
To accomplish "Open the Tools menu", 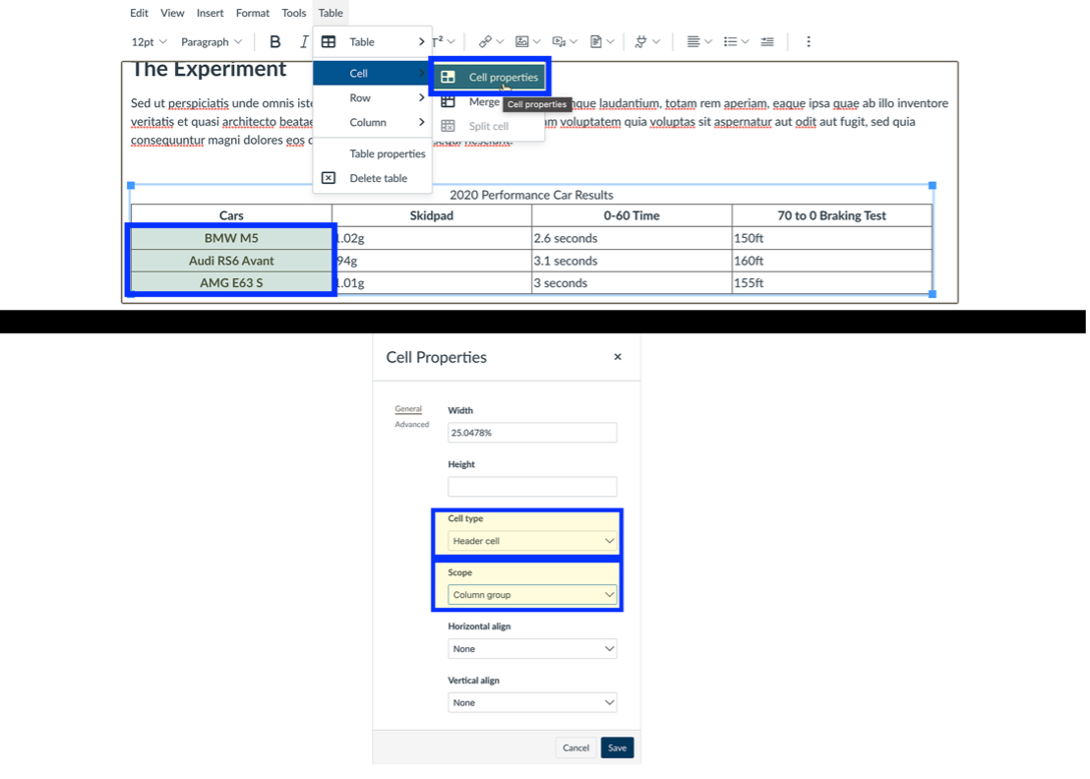I will [293, 13].
